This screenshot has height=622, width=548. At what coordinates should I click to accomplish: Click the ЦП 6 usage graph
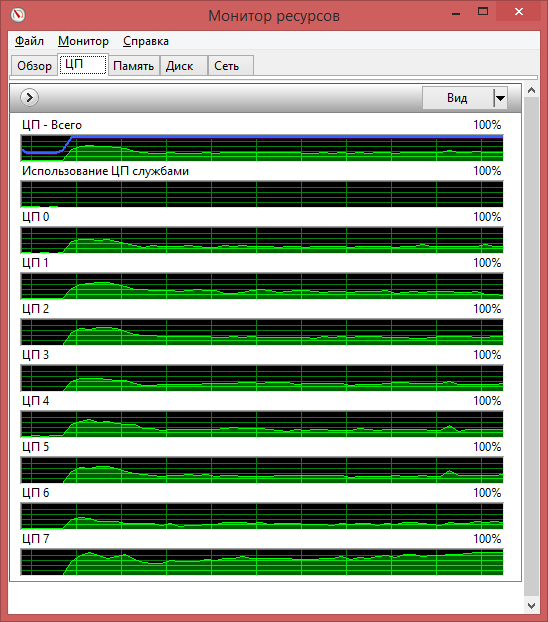click(262, 516)
